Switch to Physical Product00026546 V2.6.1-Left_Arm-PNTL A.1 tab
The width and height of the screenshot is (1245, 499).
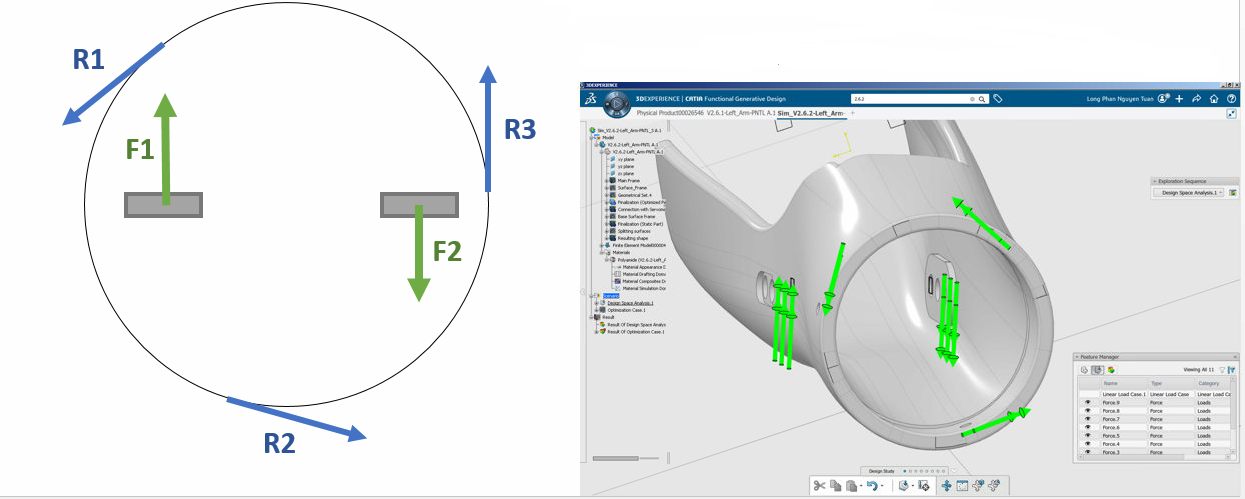tap(706, 114)
